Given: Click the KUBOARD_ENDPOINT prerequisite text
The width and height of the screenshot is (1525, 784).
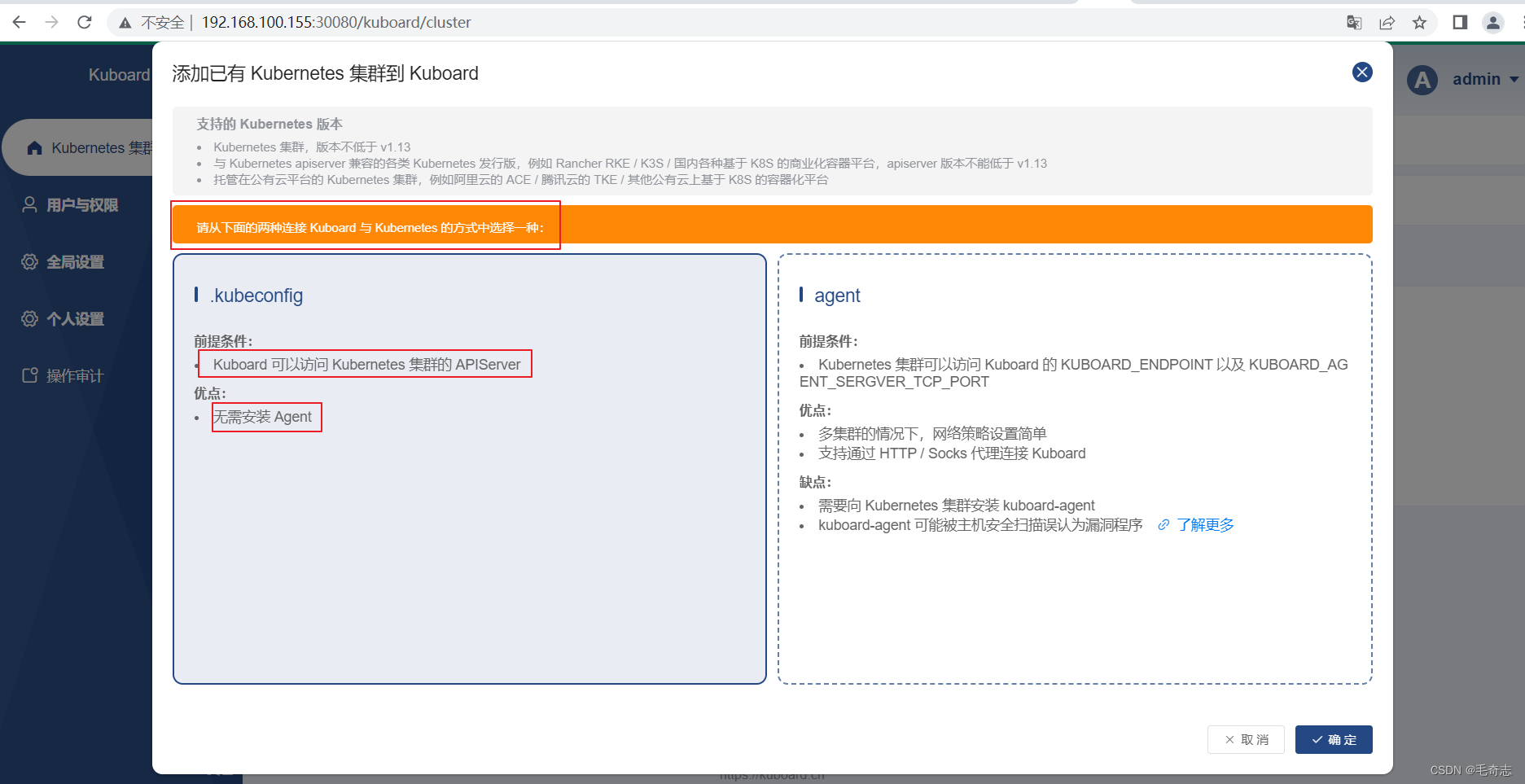Looking at the screenshot, I should click(x=1074, y=373).
